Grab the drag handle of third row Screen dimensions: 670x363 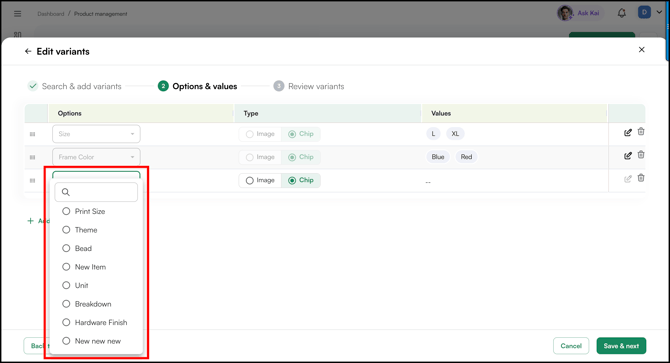[x=32, y=180]
